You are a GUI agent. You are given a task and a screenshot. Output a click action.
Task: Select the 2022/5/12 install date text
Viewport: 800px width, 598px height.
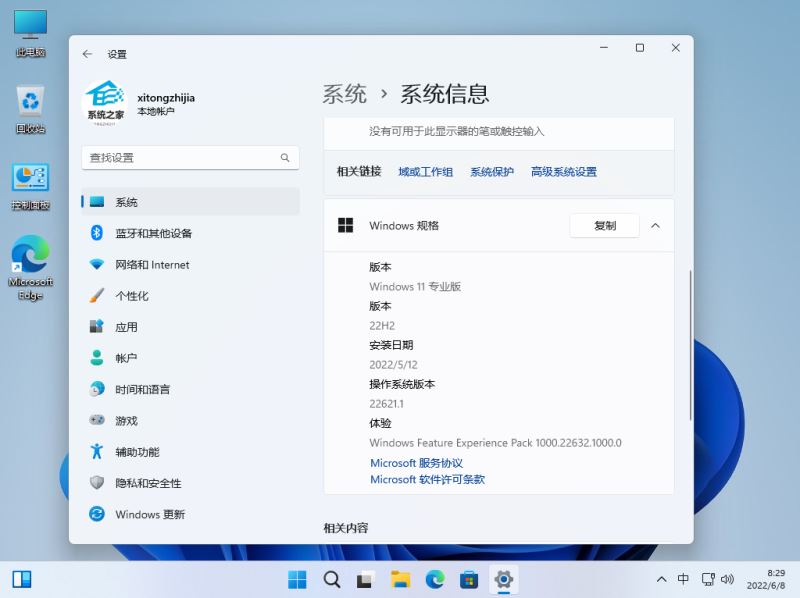(393, 365)
